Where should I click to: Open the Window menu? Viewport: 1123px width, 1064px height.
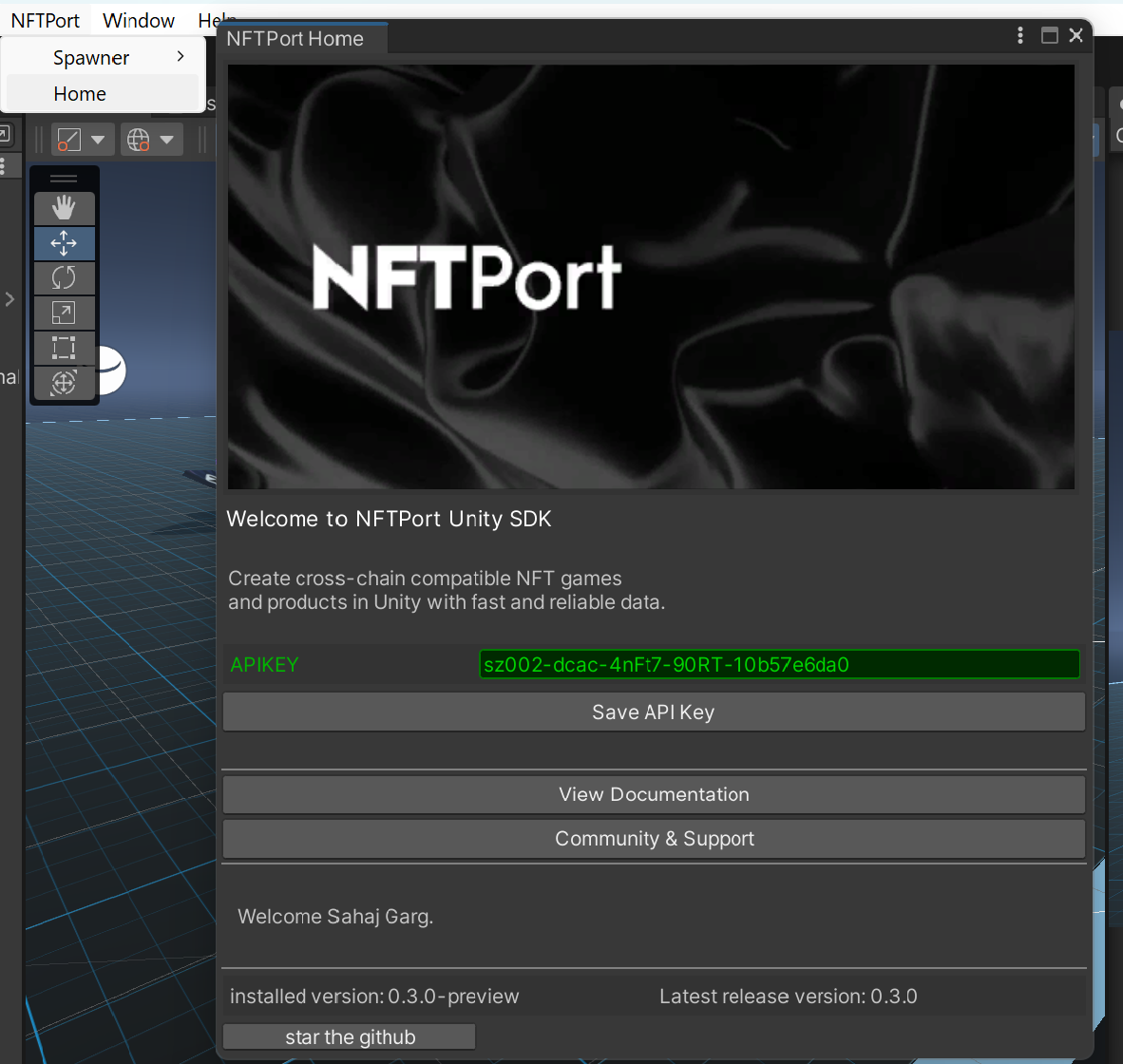[x=138, y=21]
